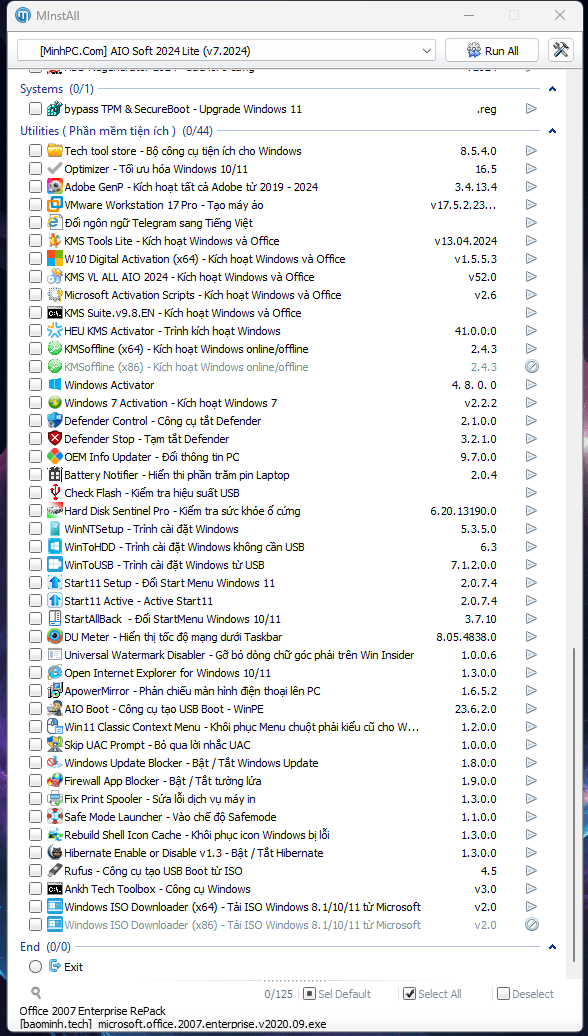
Task: Click the Win11 Classic Context Menu entry
Action: tap(242, 727)
